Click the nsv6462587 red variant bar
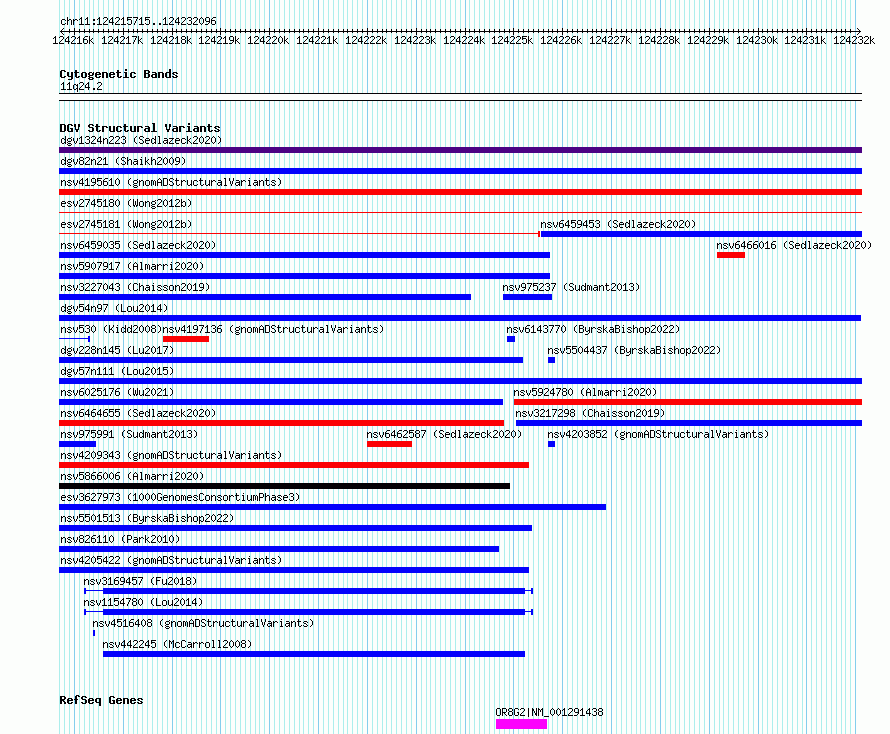Screen dimensions: 890x734 click(389, 444)
